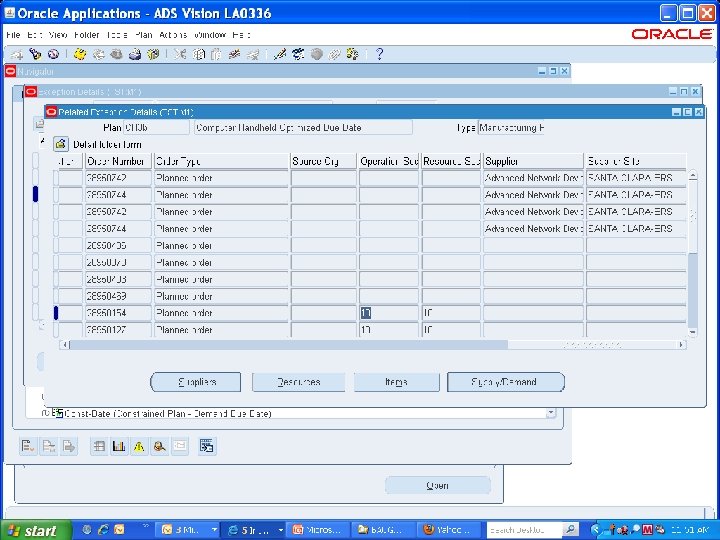Screen dimensions: 720x540
Task: Open the Window menu
Action: (210, 35)
